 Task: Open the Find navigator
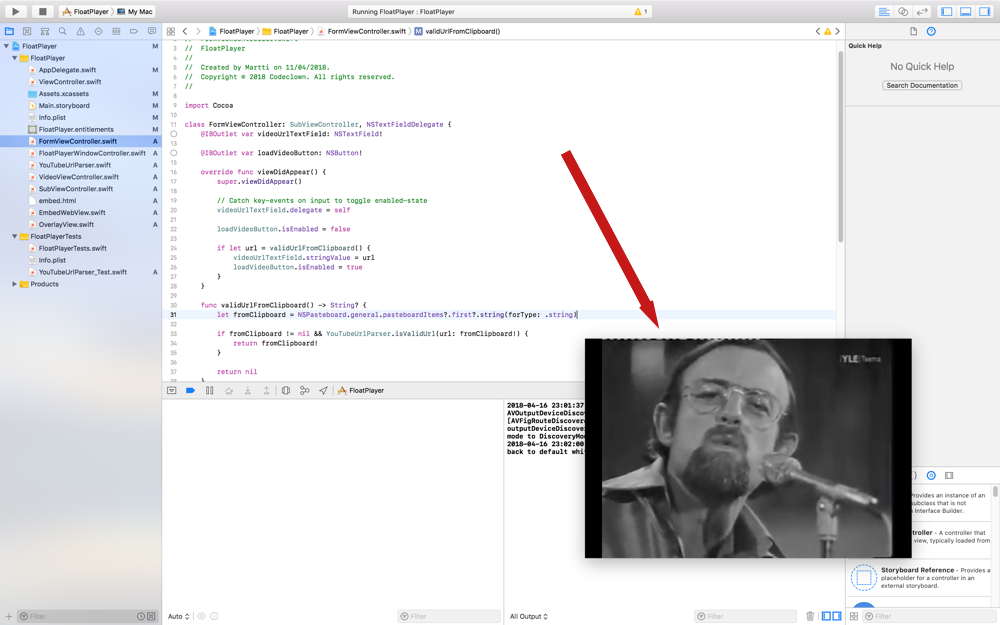(x=62, y=31)
